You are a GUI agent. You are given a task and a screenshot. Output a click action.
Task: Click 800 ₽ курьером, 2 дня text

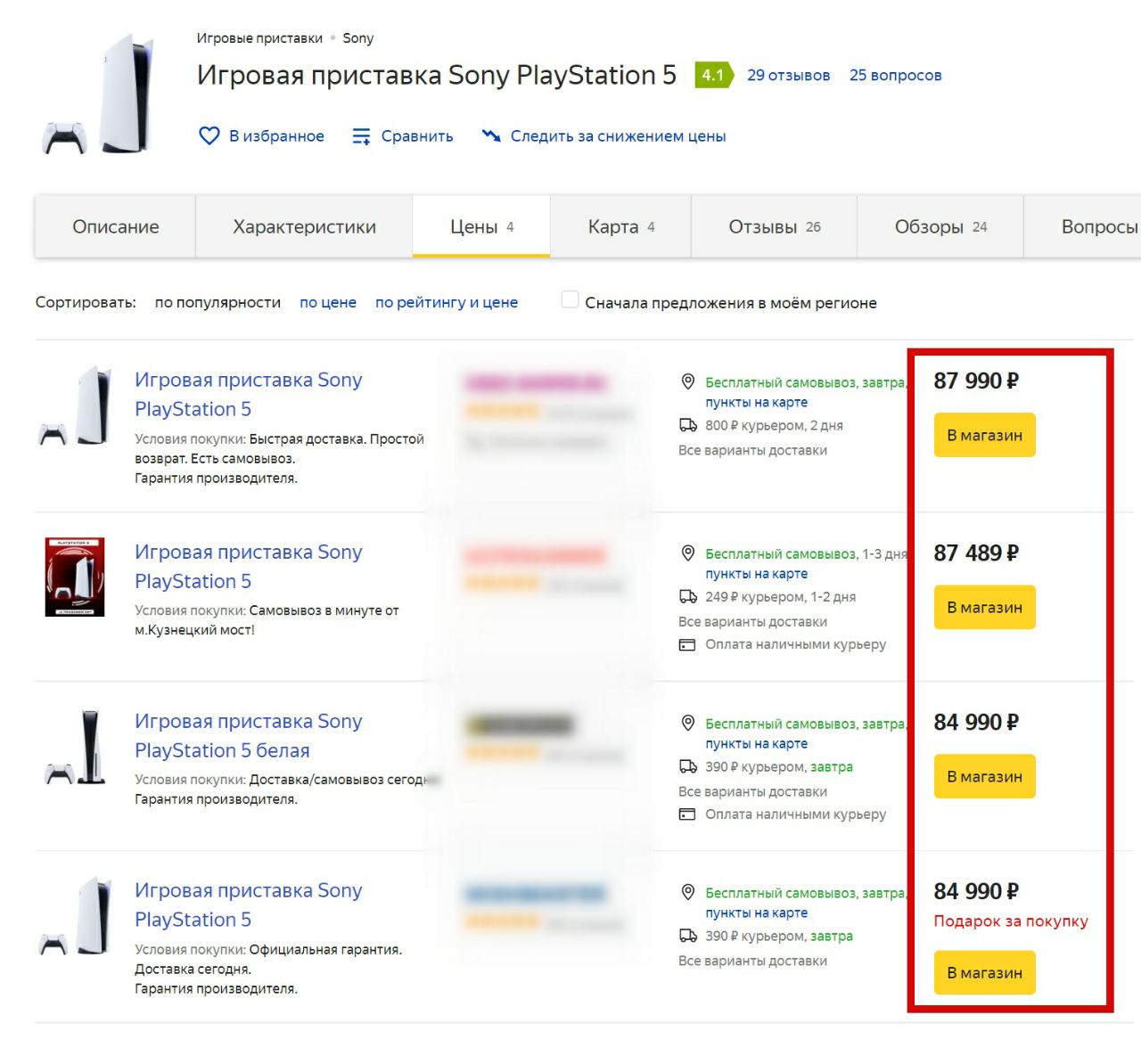click(x=774, y=425)
